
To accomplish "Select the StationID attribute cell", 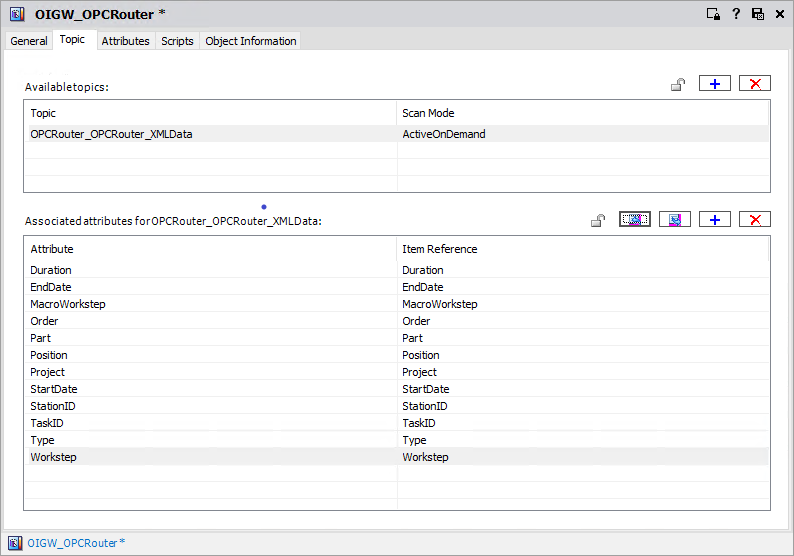I will point(211,406).
